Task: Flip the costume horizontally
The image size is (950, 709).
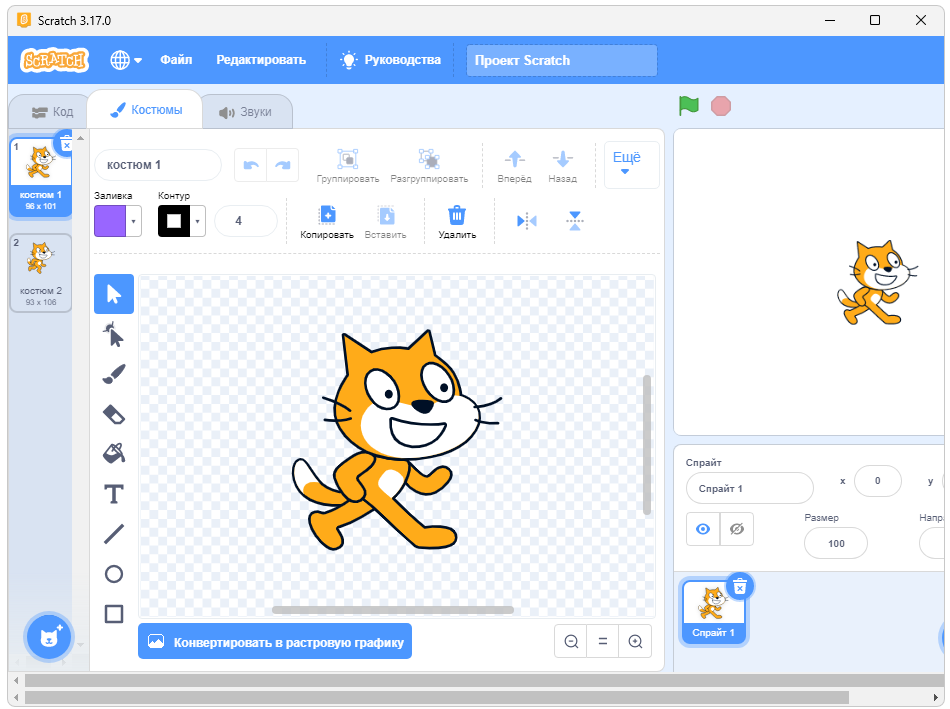Action: [526, 221]
